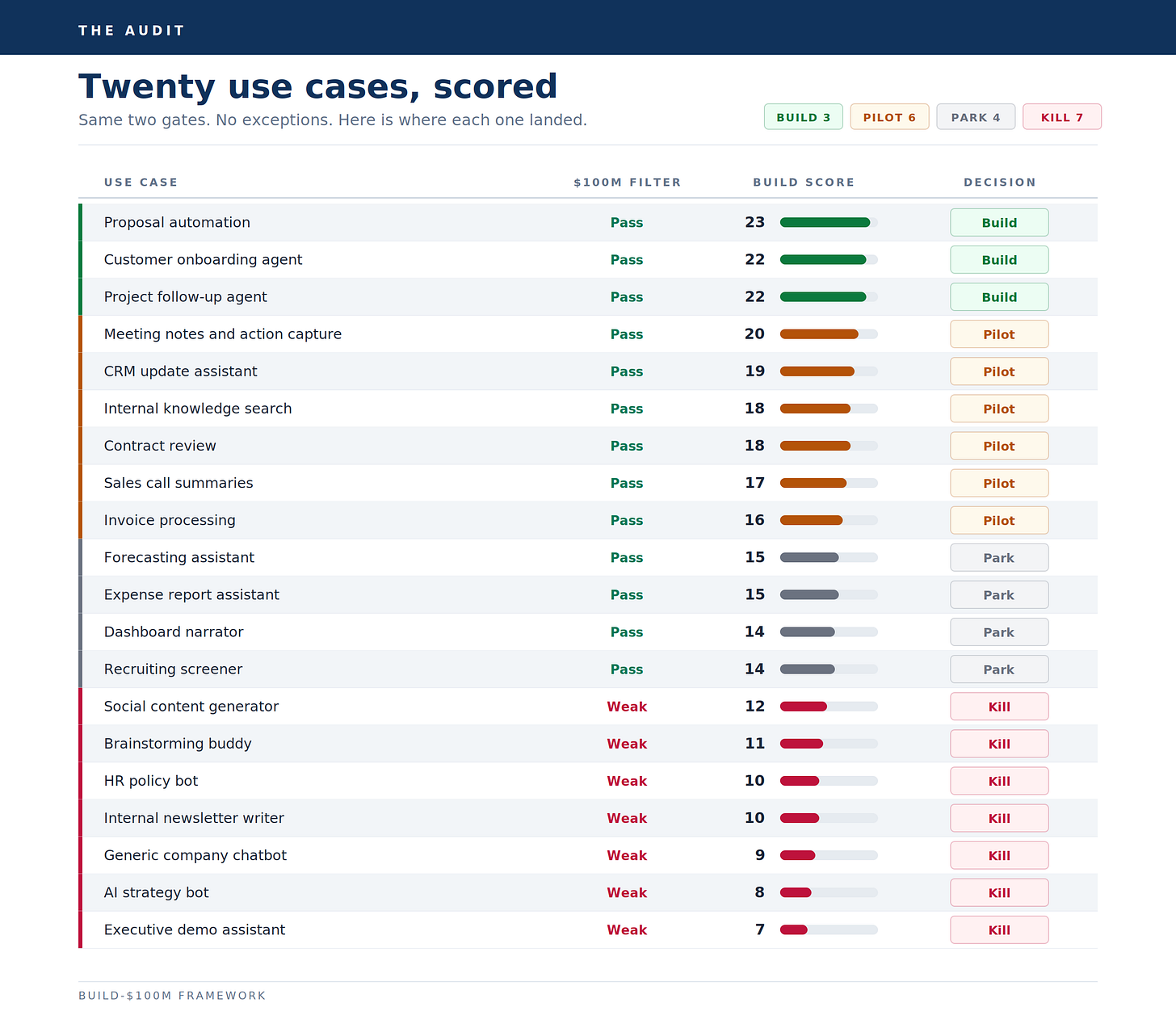Screen dimensions: 1176x1011
Task: Click the Pilot badge for Meeting notes row
Action: pyautogui.click(x=999, y=334)
